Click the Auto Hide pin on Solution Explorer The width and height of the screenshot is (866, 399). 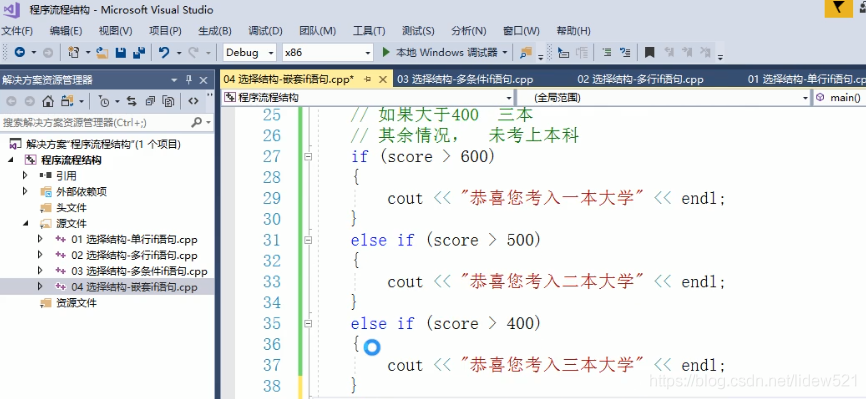click(188, 80)
